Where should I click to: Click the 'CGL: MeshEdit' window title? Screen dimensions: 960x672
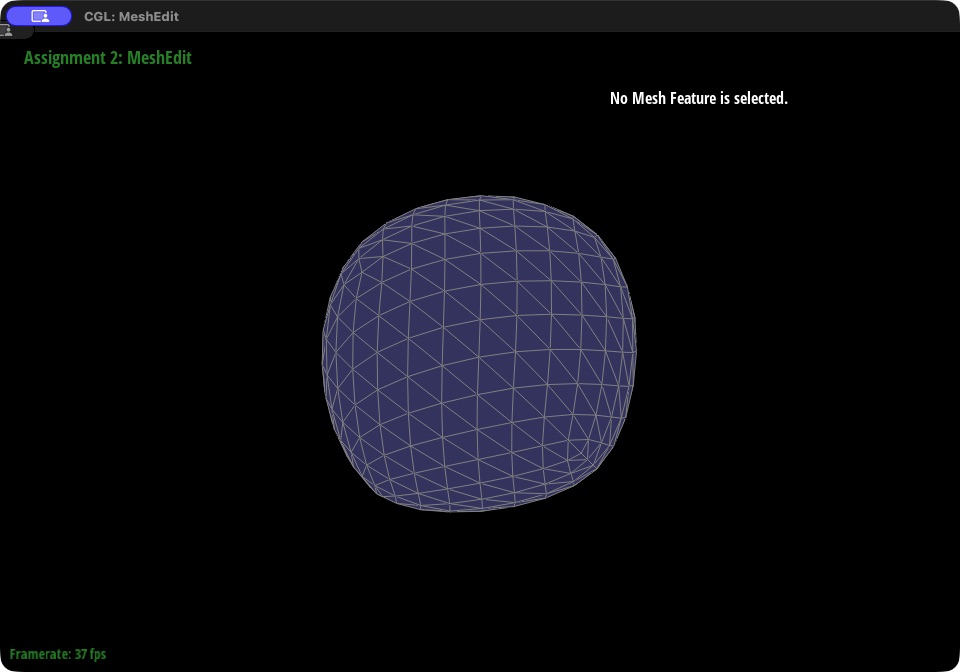131,17
